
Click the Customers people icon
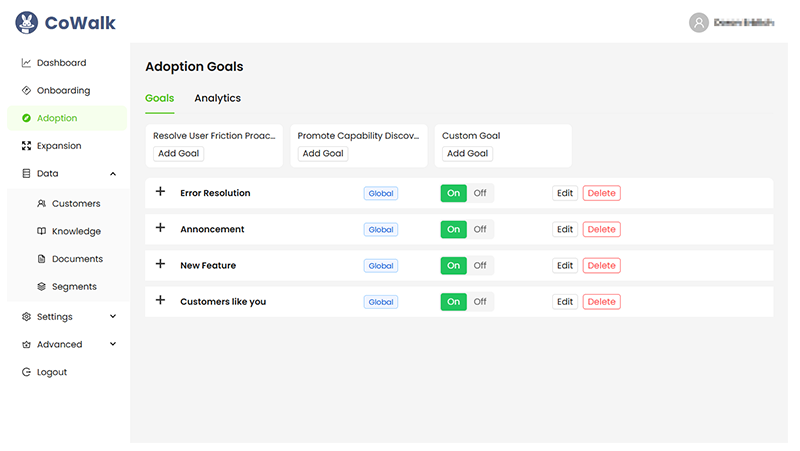tap(41, 204)
